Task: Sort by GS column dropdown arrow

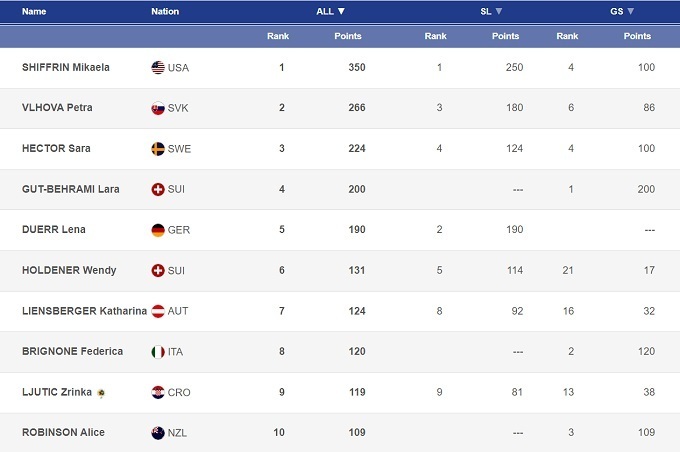Action: pyautogui.click(x=631, y=11)
